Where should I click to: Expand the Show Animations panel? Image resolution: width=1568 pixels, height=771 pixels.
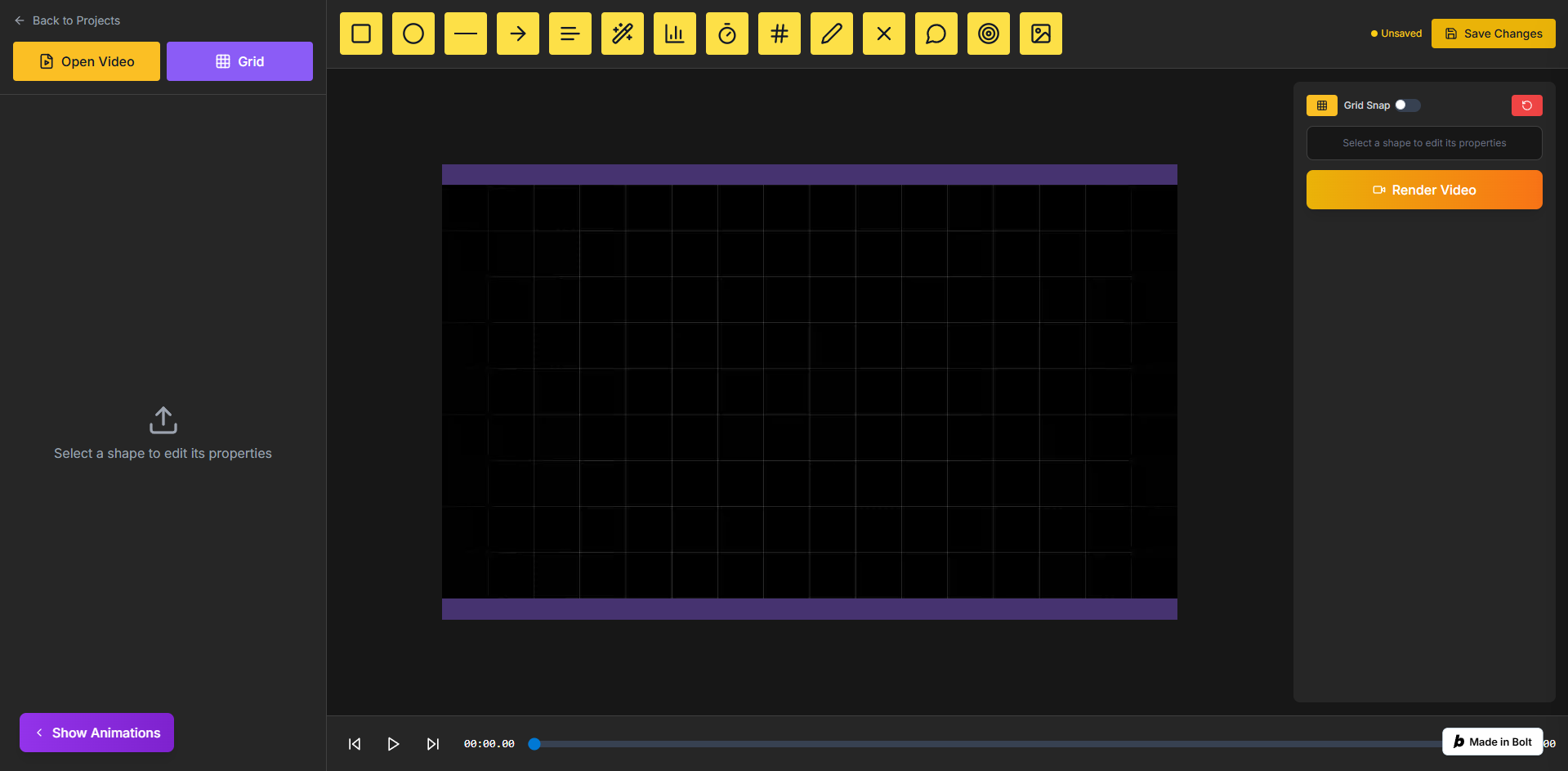pyautogui.click(x=96, y=733)
